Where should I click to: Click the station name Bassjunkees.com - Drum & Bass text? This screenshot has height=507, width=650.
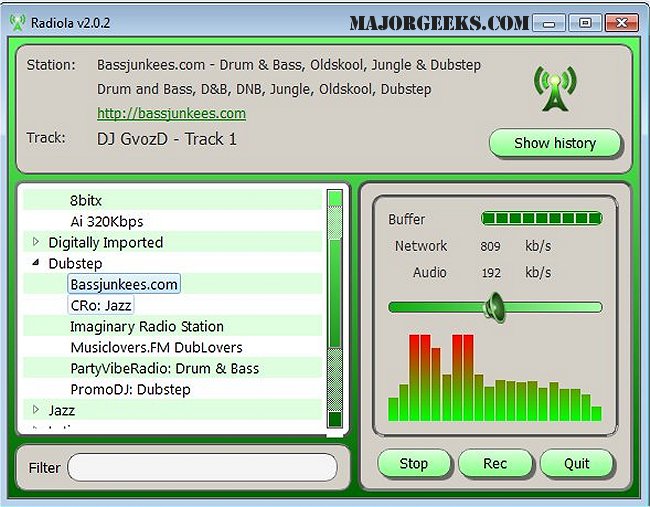pyautogui.click(x=289, y=65)
